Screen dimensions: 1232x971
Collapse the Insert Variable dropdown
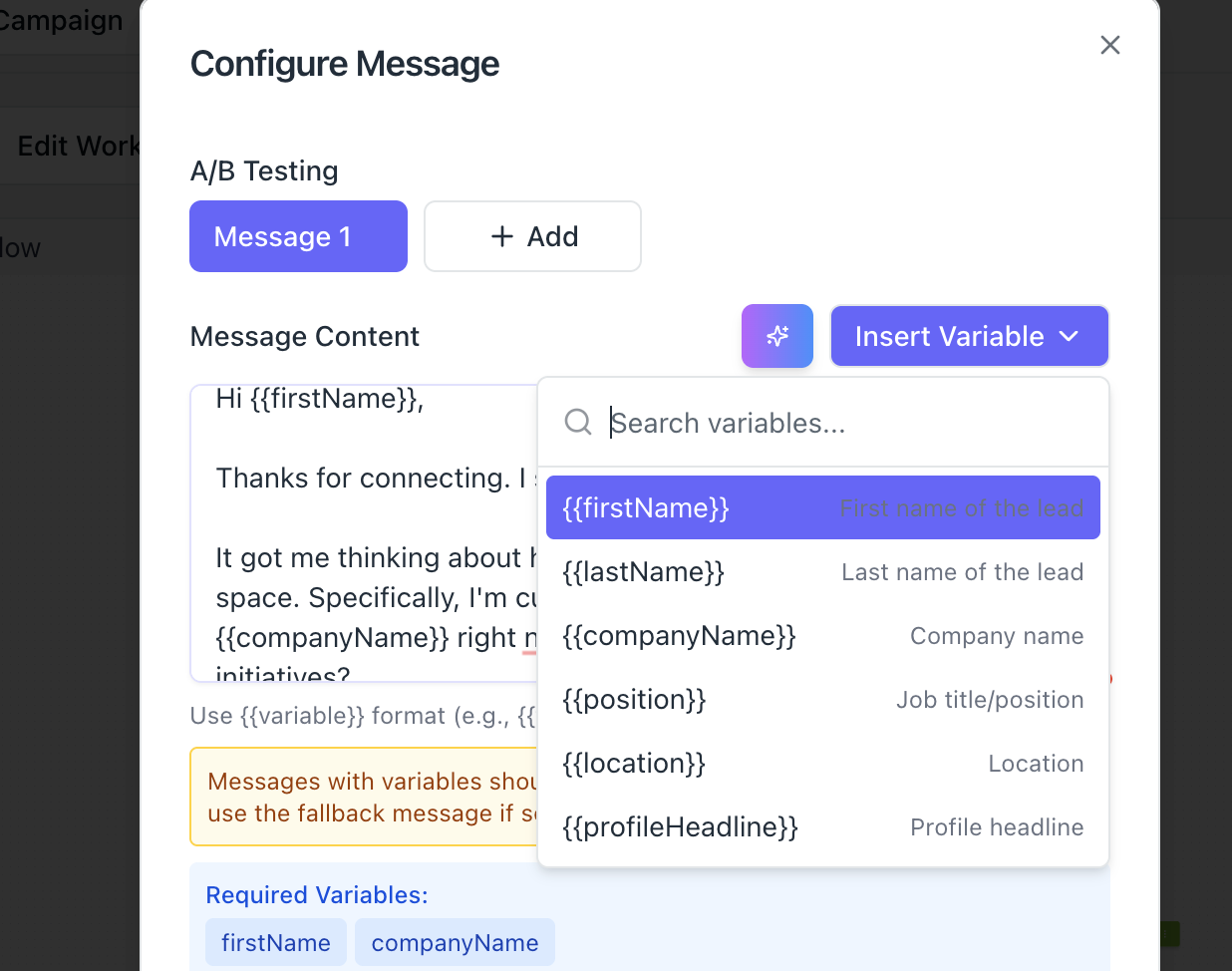tap(968, 336)
